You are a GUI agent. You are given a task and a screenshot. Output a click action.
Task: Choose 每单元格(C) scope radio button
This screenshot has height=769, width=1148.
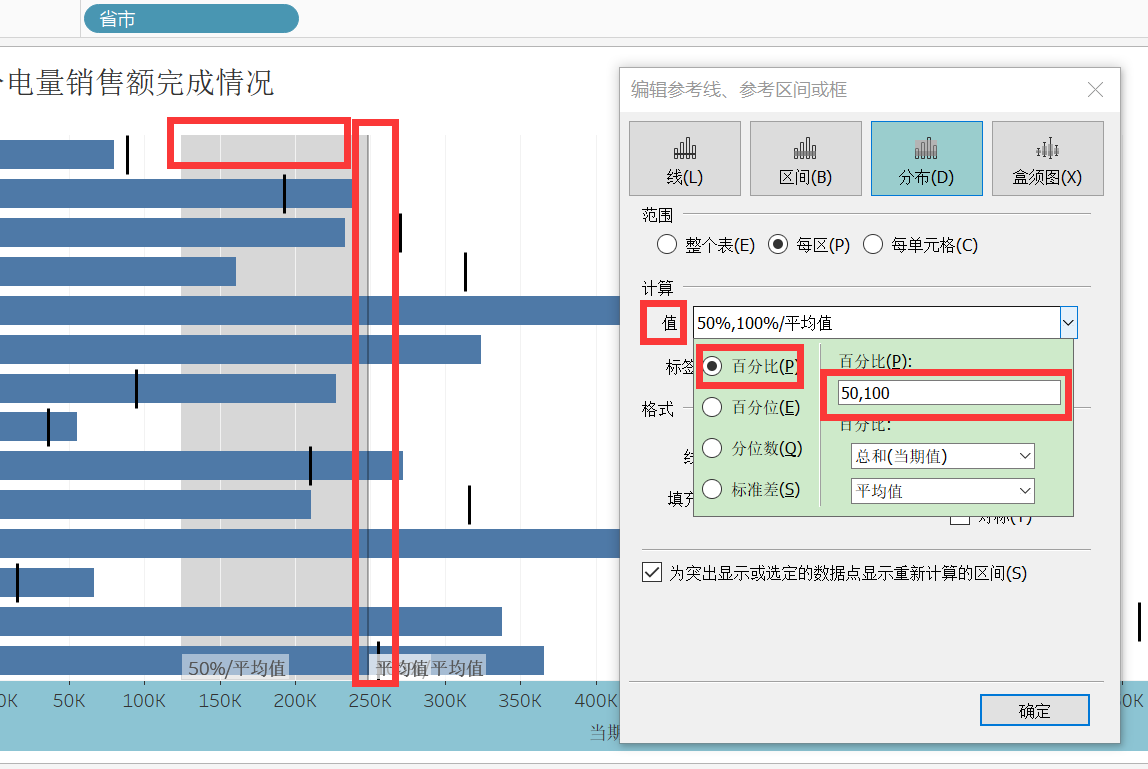873,244
